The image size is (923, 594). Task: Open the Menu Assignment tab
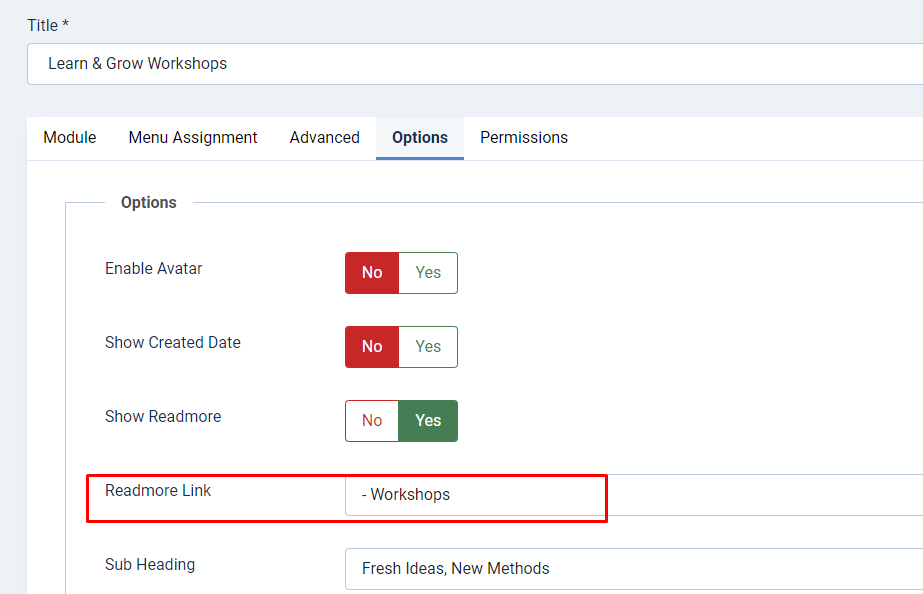tap(193, 138)
